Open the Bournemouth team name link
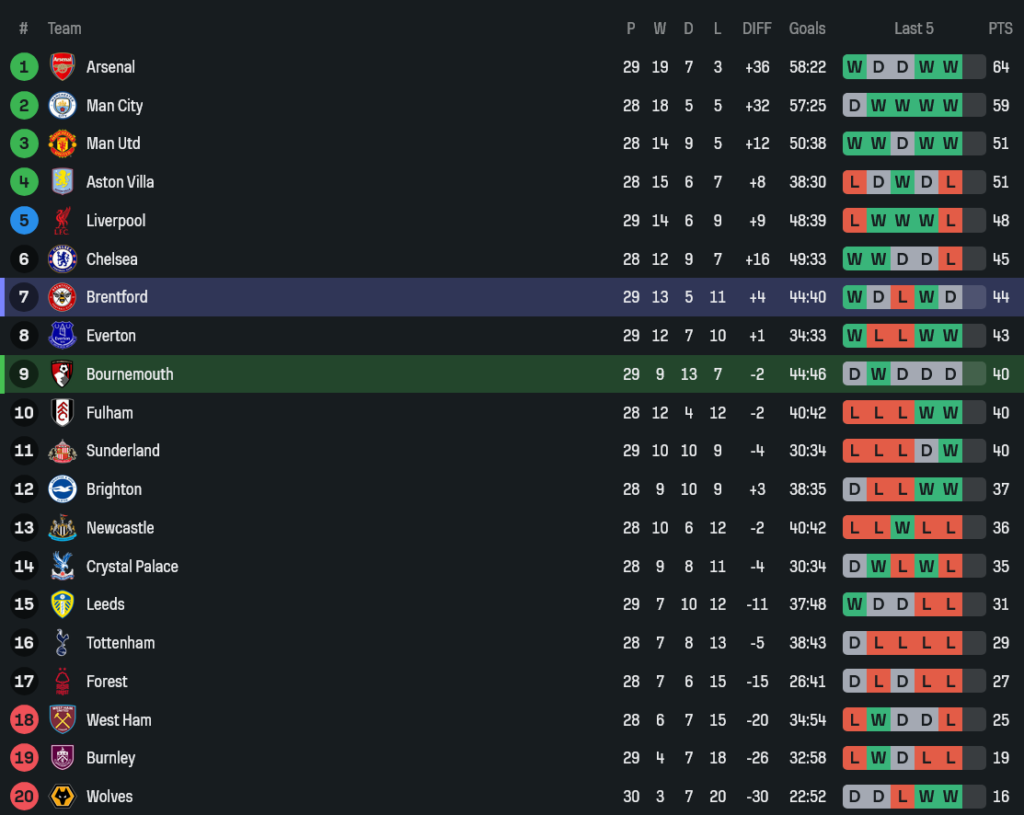The width and height of the screenshot is (1024, 815). [130, 374]
